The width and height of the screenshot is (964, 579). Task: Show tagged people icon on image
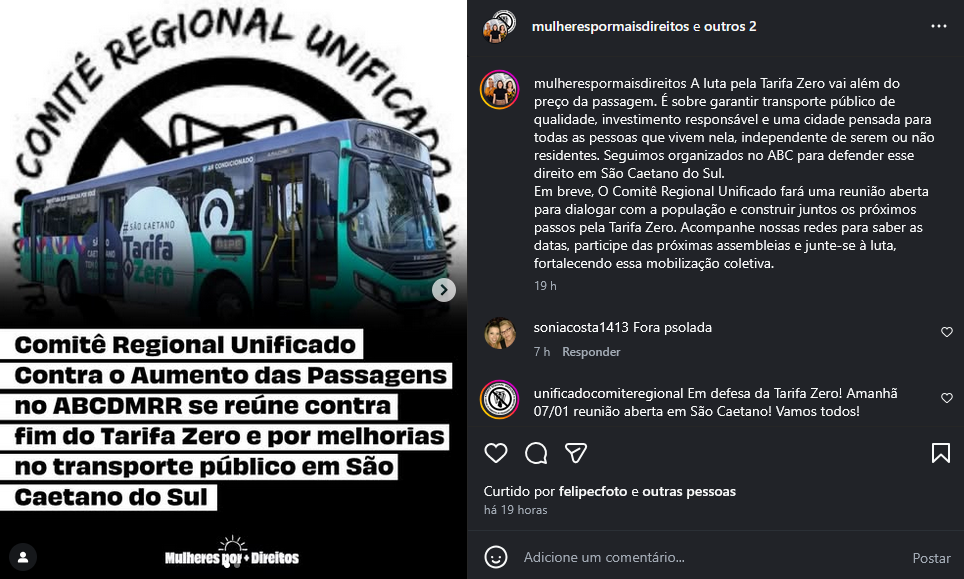(23, 557)
